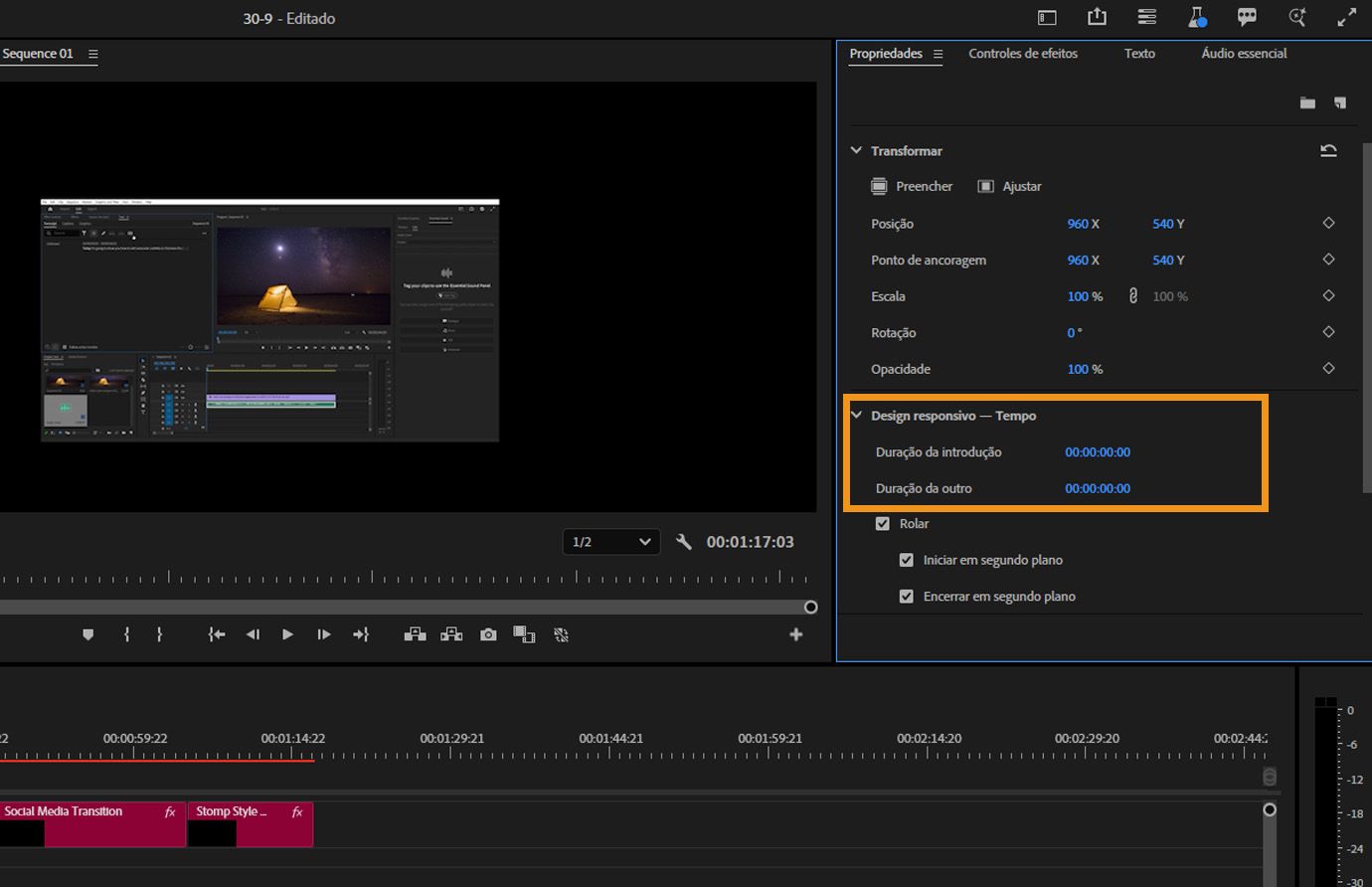Open the Áudio essencial tab
This screenshot has height=887, width=1372.
point(1243,54)
